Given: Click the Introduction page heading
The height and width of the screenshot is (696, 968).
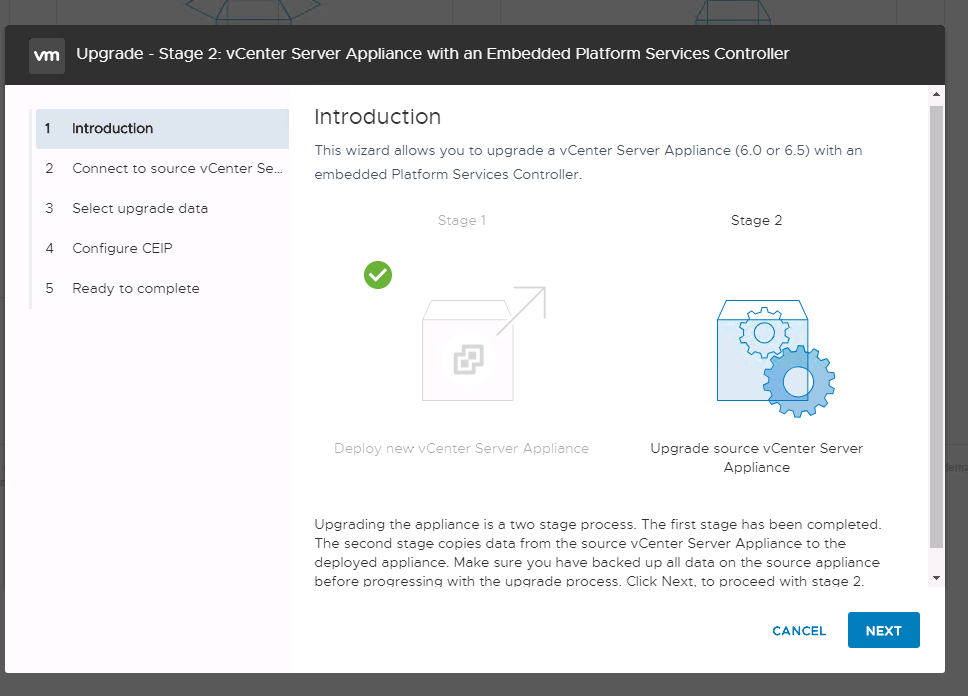Looking at the screenshot, I should click(x=377, y=117).
